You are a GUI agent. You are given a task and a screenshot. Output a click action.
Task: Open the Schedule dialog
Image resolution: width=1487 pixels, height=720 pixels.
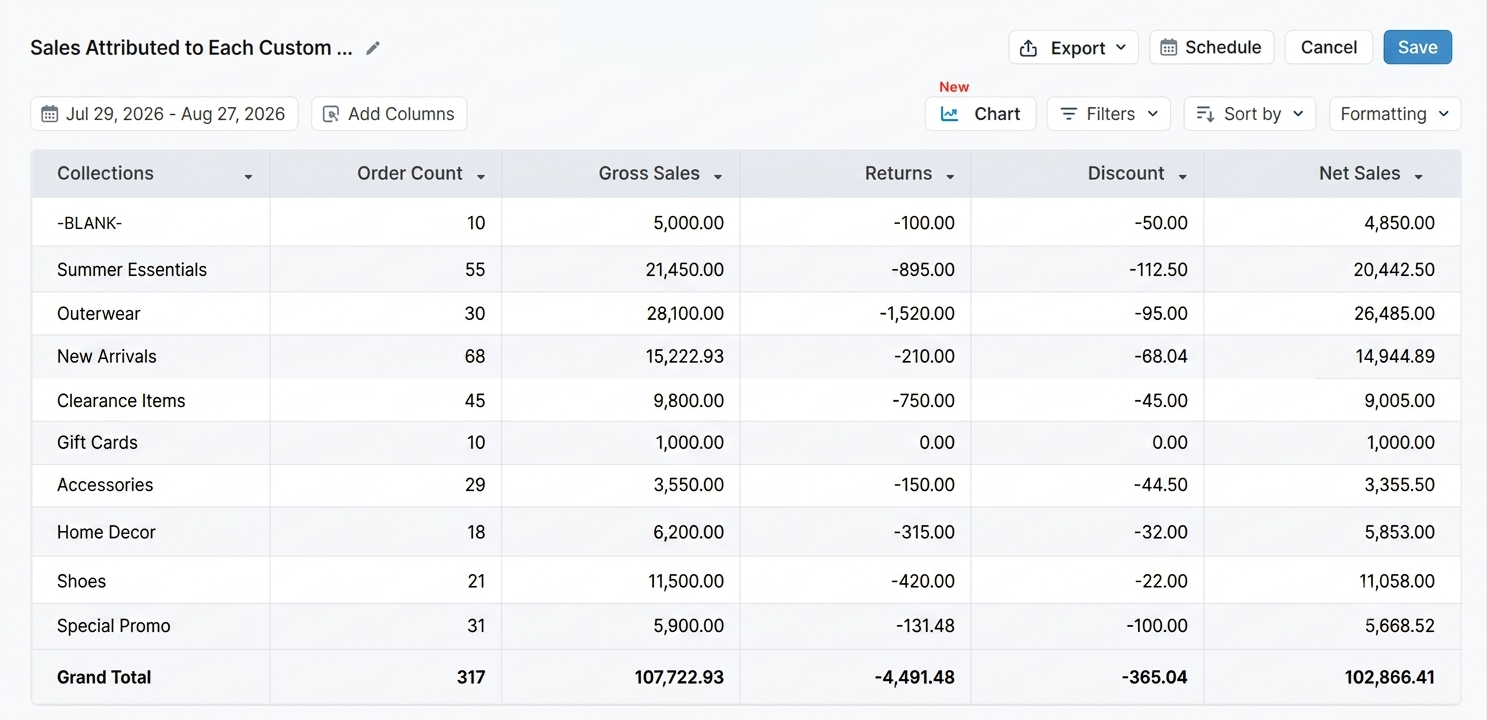(x=1212, y=47)
